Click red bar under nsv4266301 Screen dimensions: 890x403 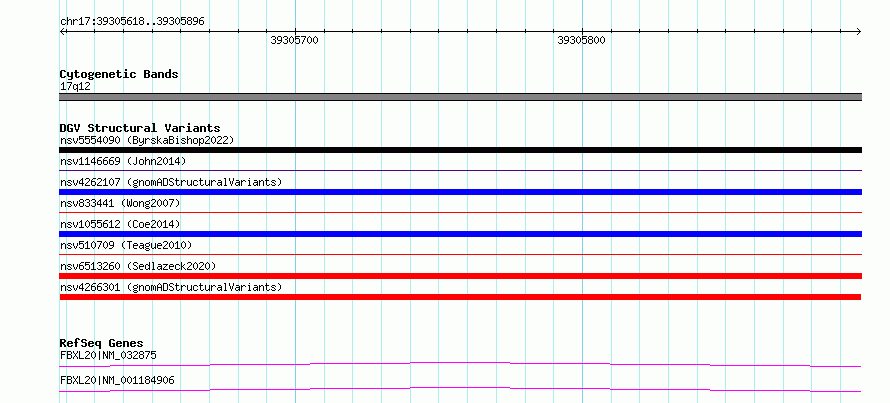(460, 297)
